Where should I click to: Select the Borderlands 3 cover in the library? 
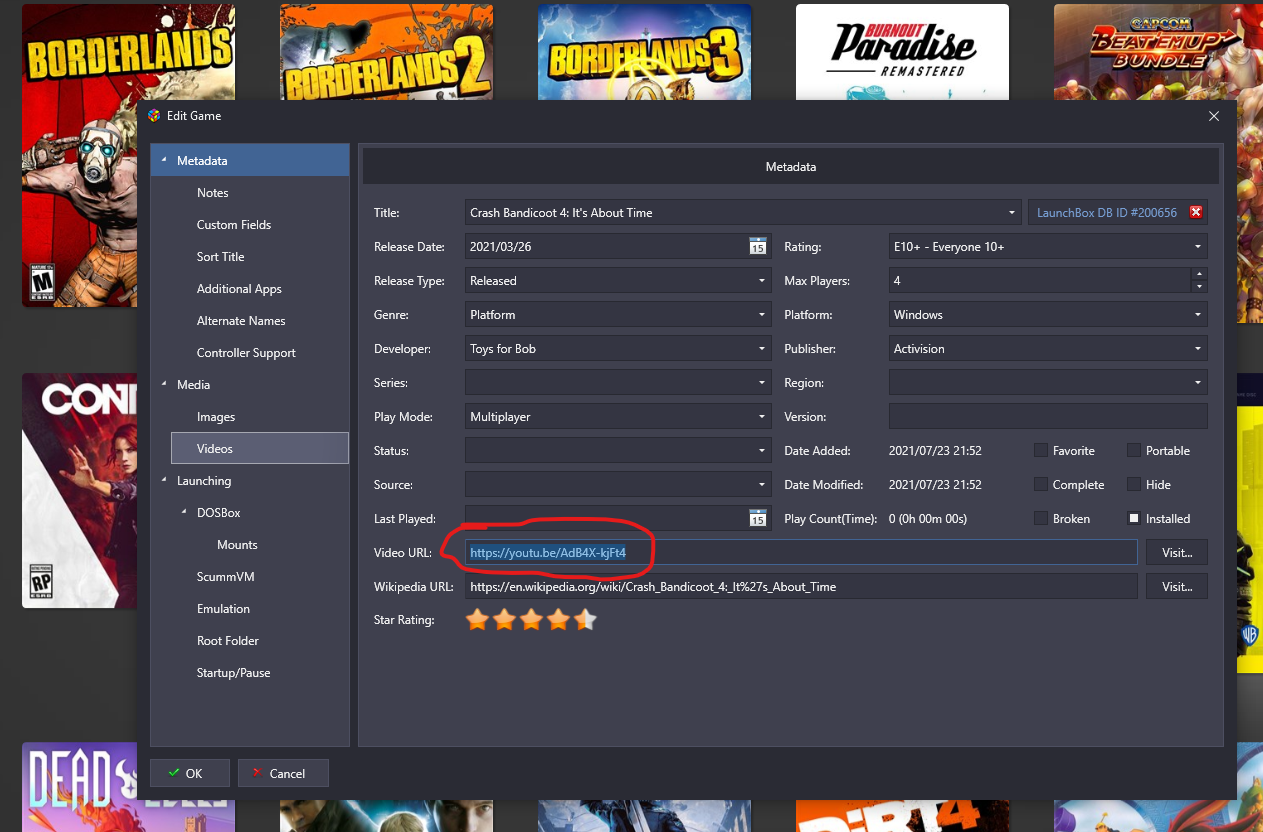coord(645,52)
